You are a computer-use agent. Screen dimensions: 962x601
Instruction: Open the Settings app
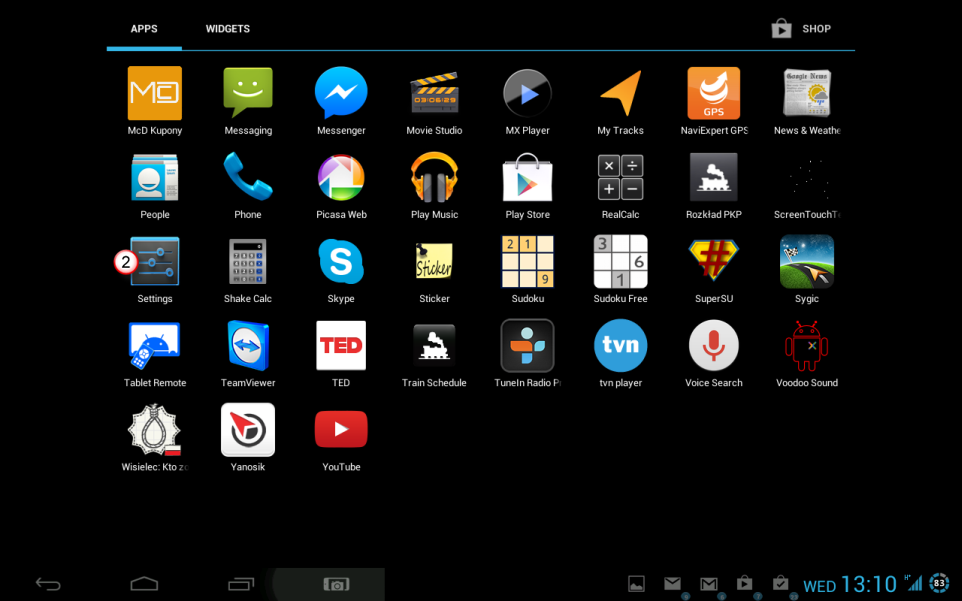pos(155,261)
